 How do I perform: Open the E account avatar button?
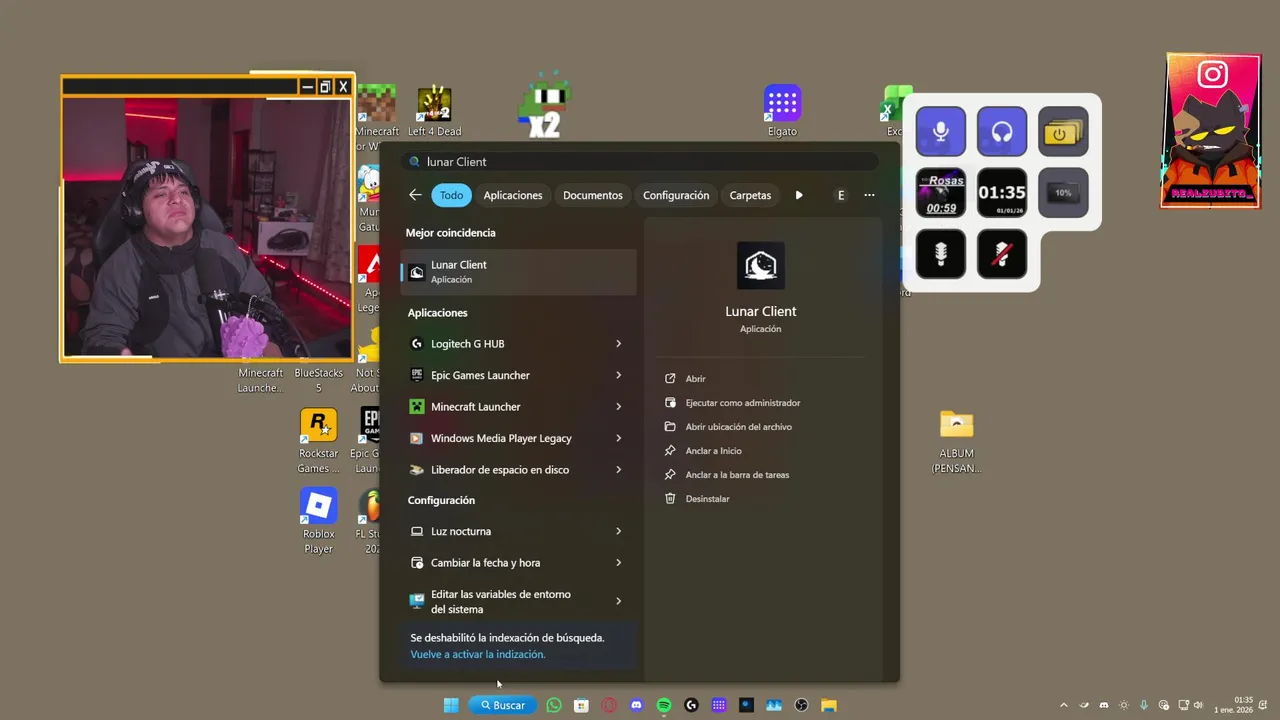point(841,195)
